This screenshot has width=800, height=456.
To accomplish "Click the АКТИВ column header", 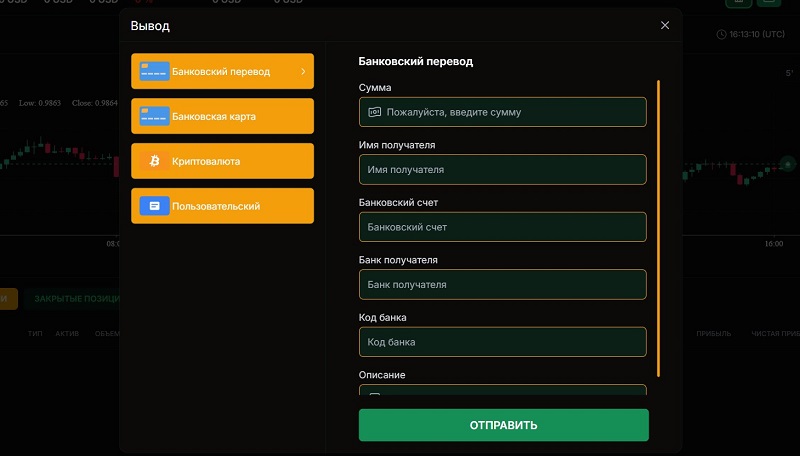I will click(x=67, y=334).
